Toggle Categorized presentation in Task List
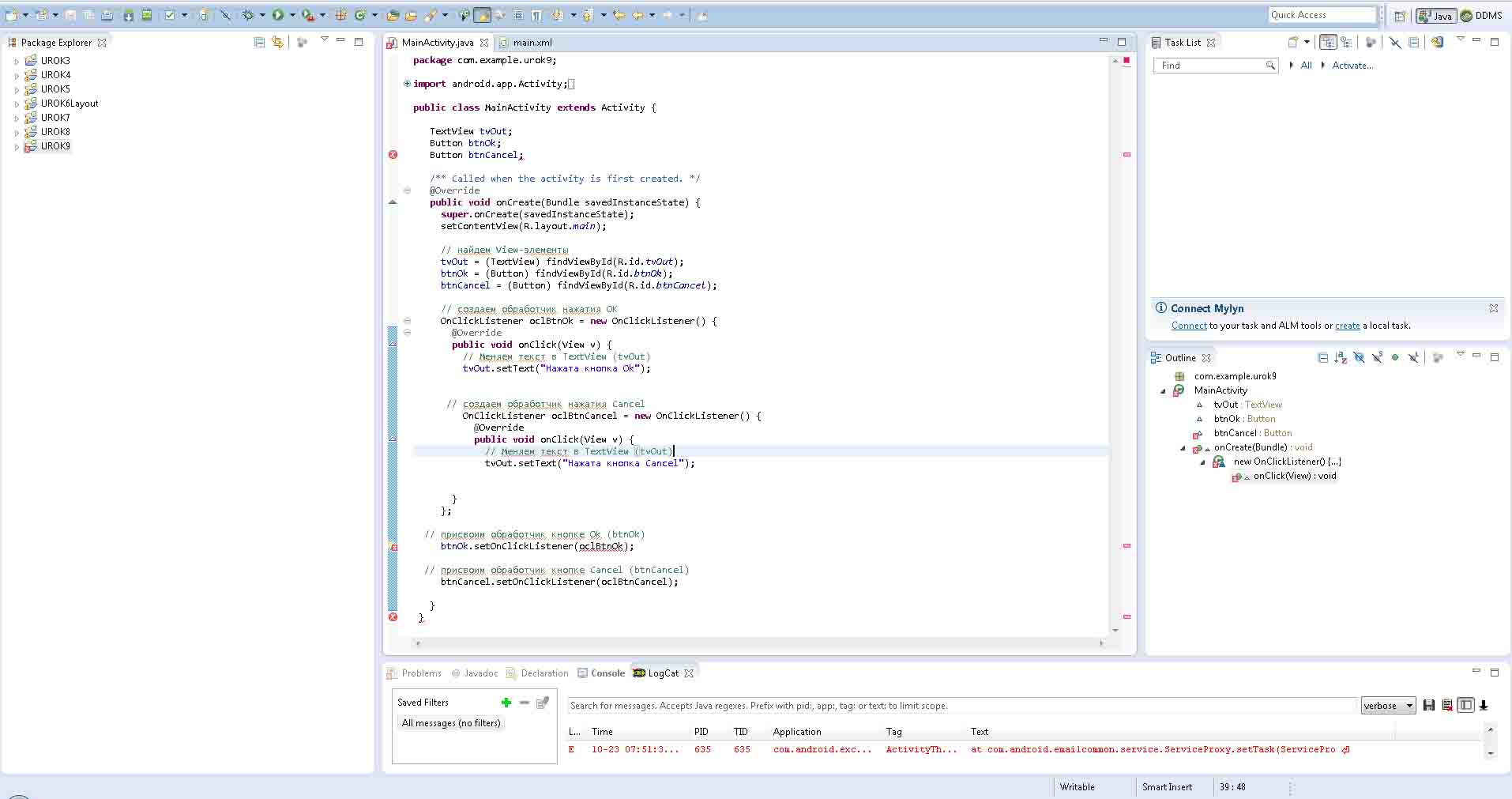 coord(1329,42)
